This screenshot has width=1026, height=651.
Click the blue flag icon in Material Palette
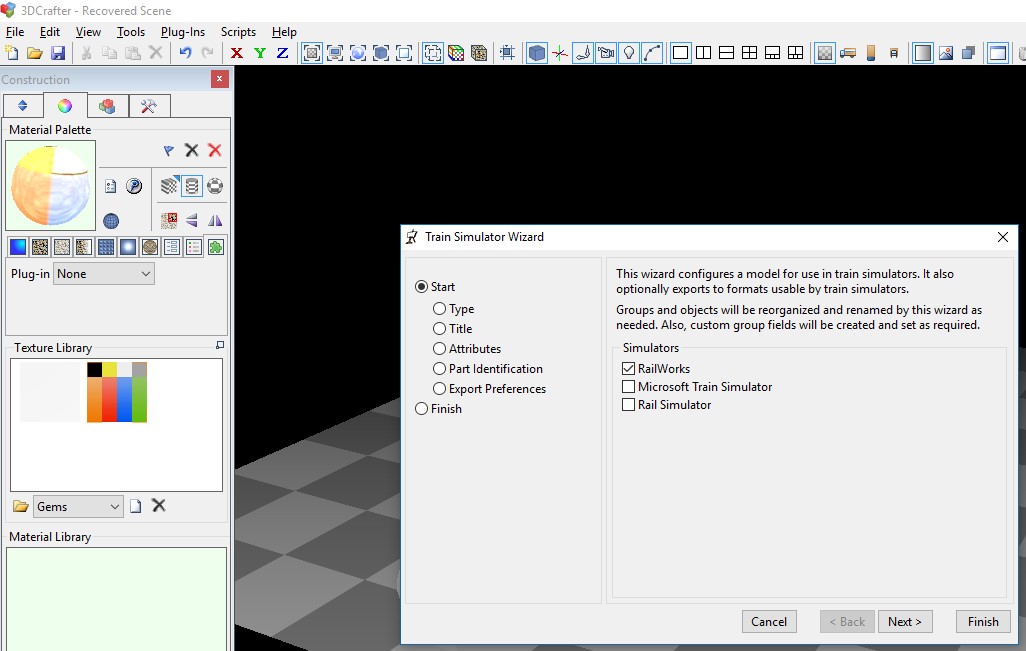tap(169, 150)
